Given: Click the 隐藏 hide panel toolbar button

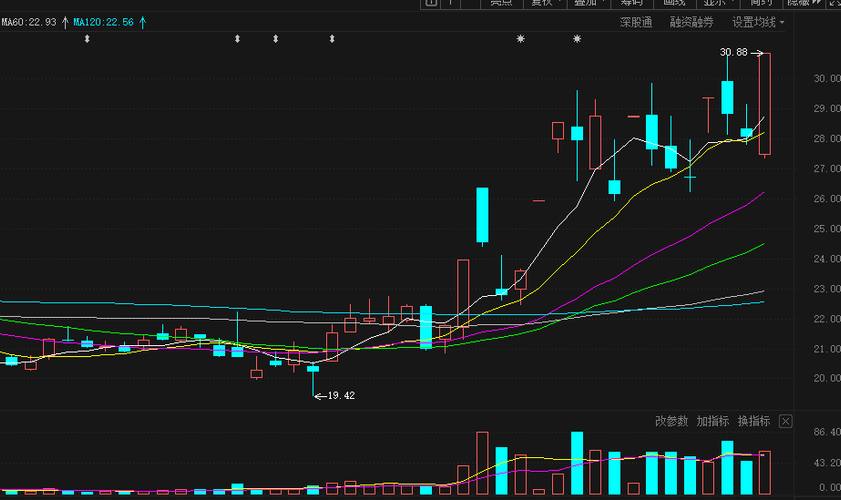Looking at the screenshot, I should coord(804,3).
